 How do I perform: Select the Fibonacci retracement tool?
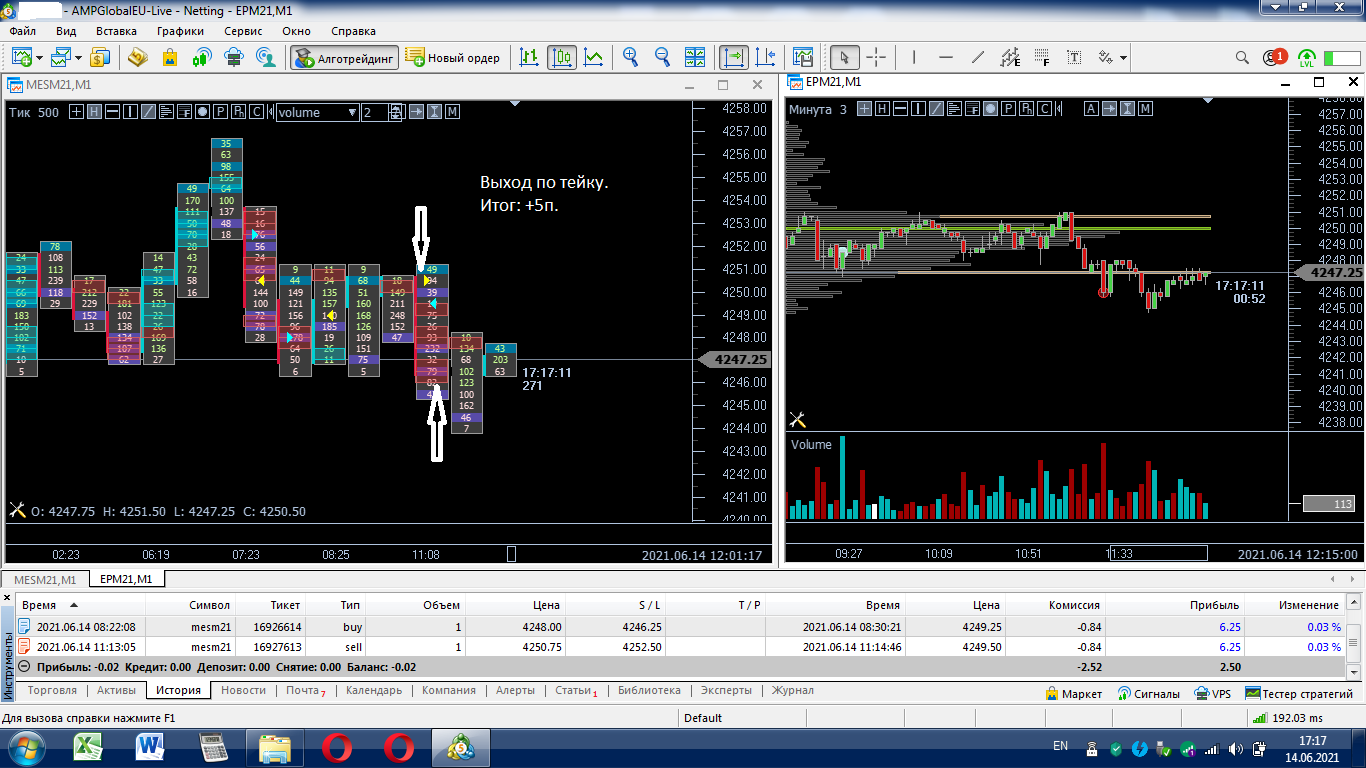coord(1042,57)
